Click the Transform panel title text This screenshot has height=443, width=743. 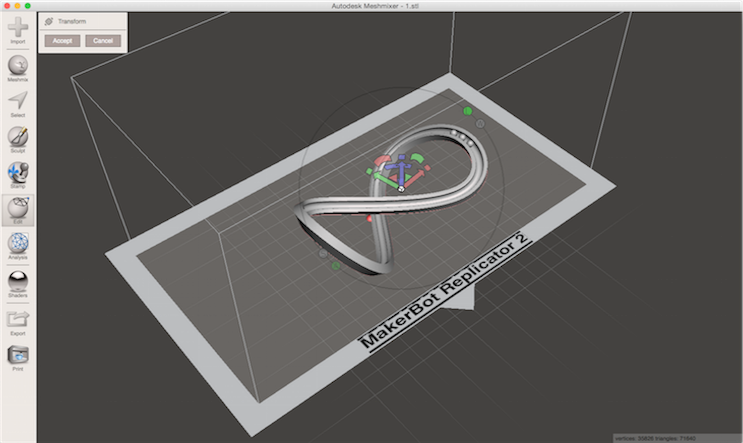click(72, 21)
